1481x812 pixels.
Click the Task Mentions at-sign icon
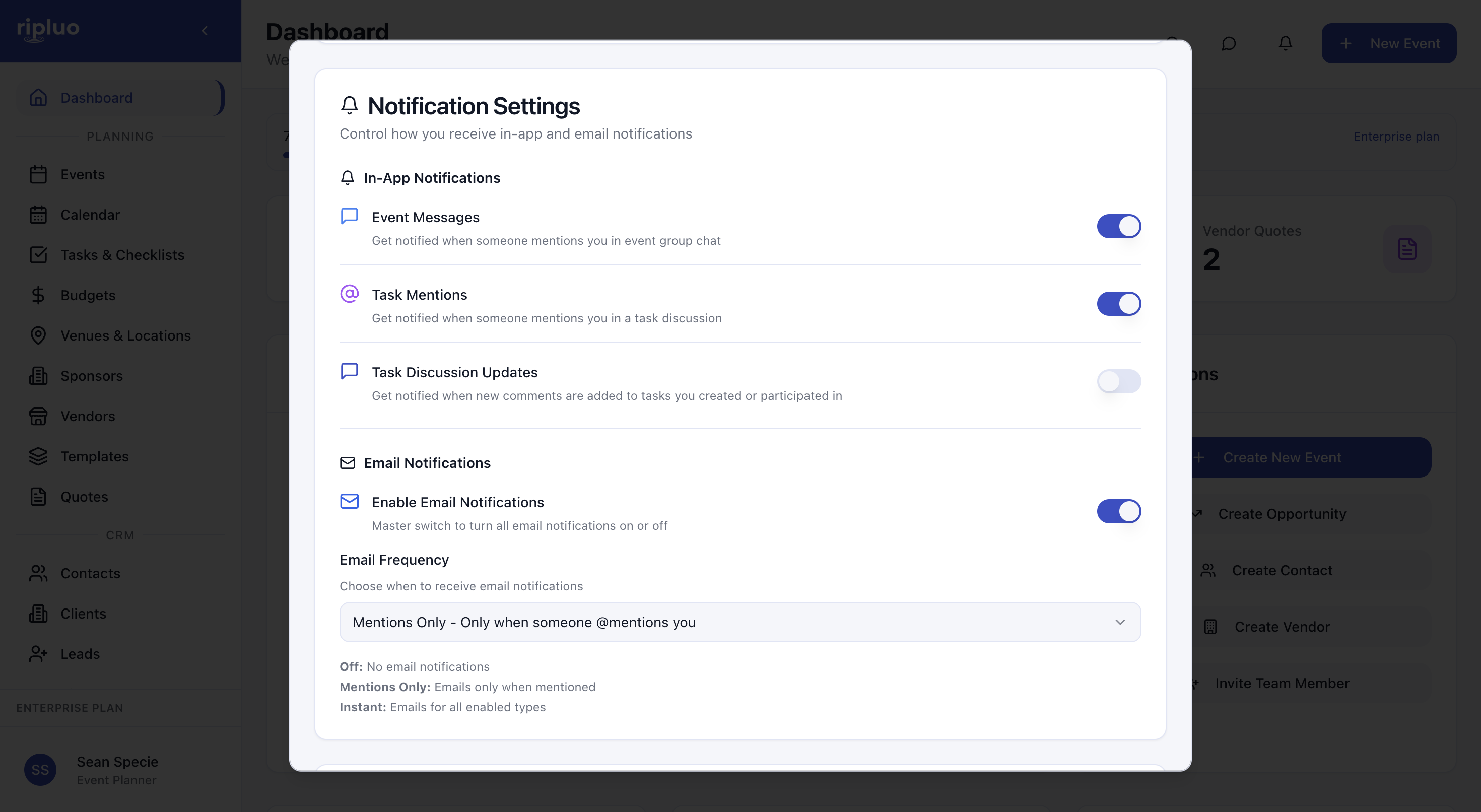350,294
